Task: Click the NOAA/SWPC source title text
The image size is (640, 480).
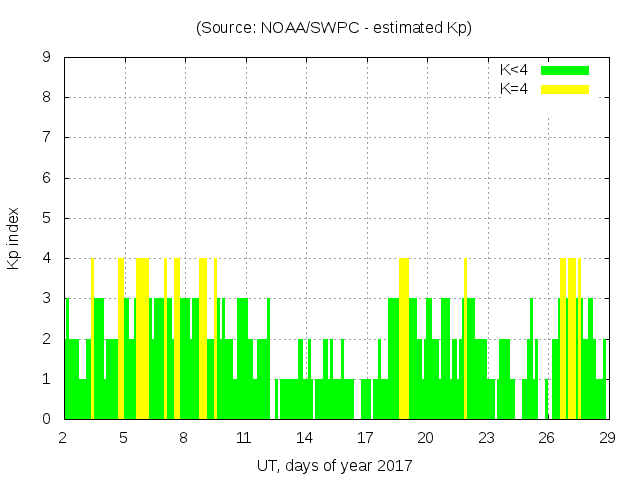Action: pos(333,28)
